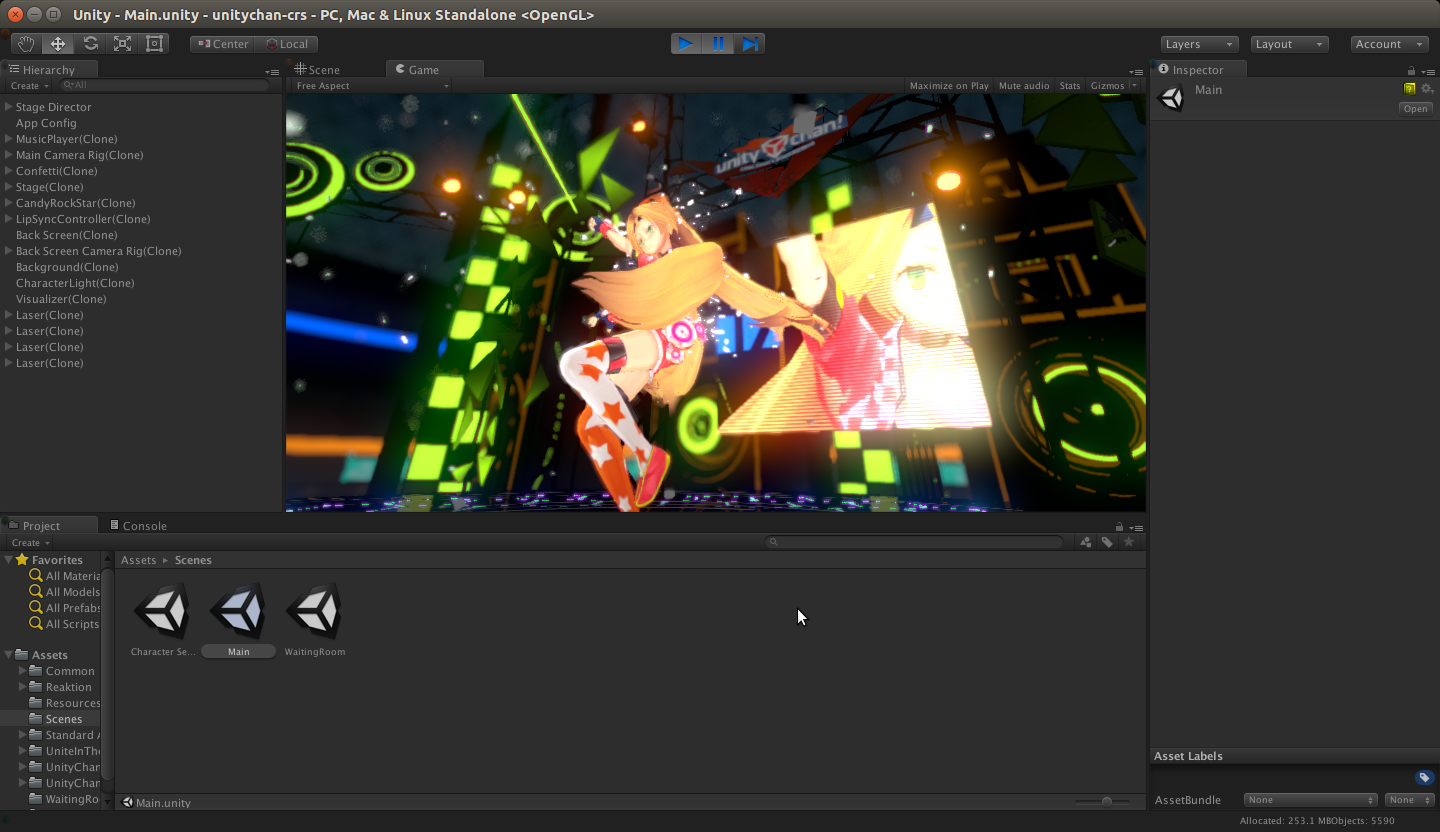This screenshot has width=1440, height=832.
Task: Open the AssetBundle variant dropdown
Action: (1409, 800)
